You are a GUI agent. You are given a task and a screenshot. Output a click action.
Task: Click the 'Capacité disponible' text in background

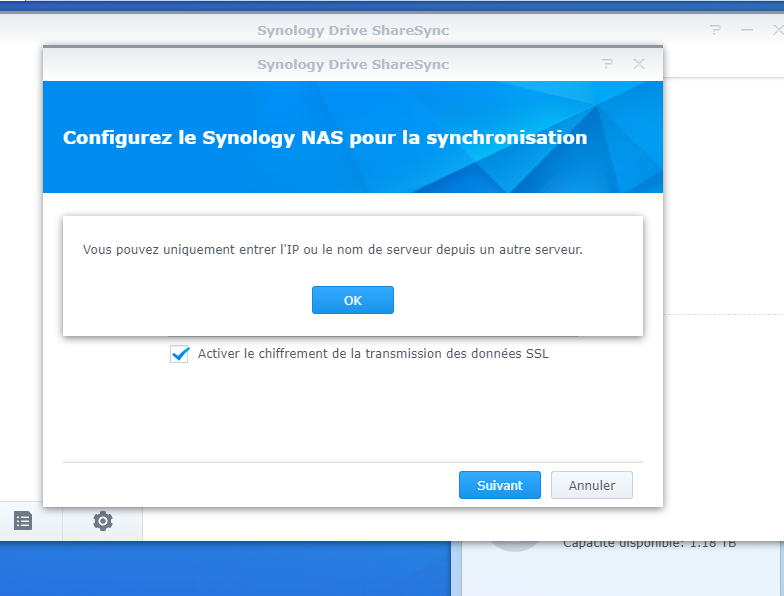(649, 544)
